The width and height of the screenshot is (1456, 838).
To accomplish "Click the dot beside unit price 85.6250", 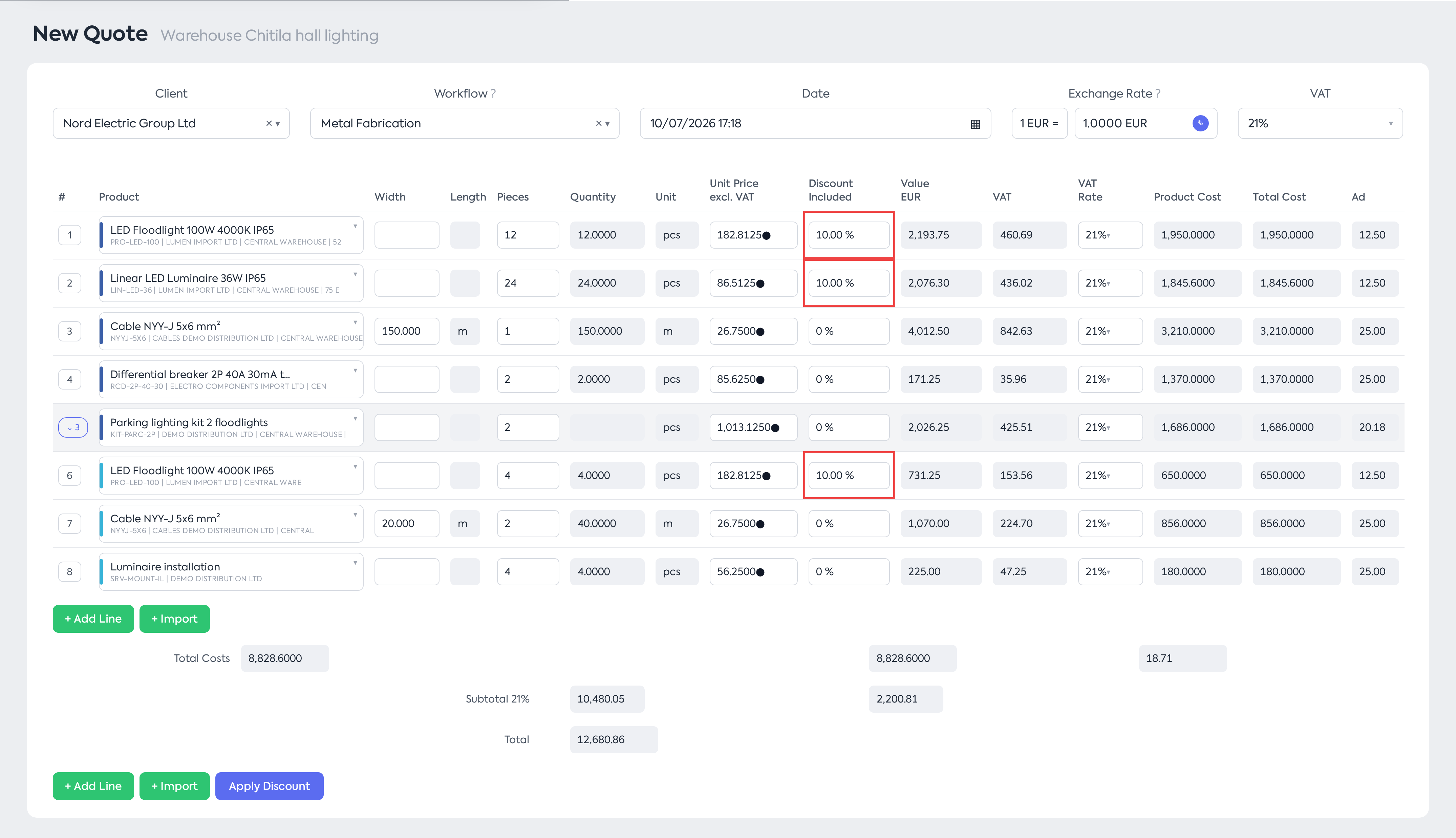I will (x=760, y=380).
